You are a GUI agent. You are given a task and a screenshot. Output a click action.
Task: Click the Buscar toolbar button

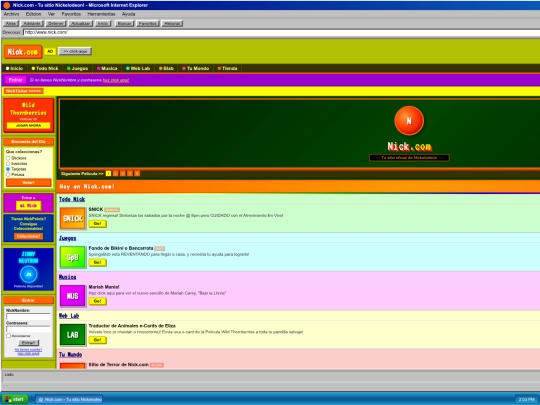(x=124, y=23)
